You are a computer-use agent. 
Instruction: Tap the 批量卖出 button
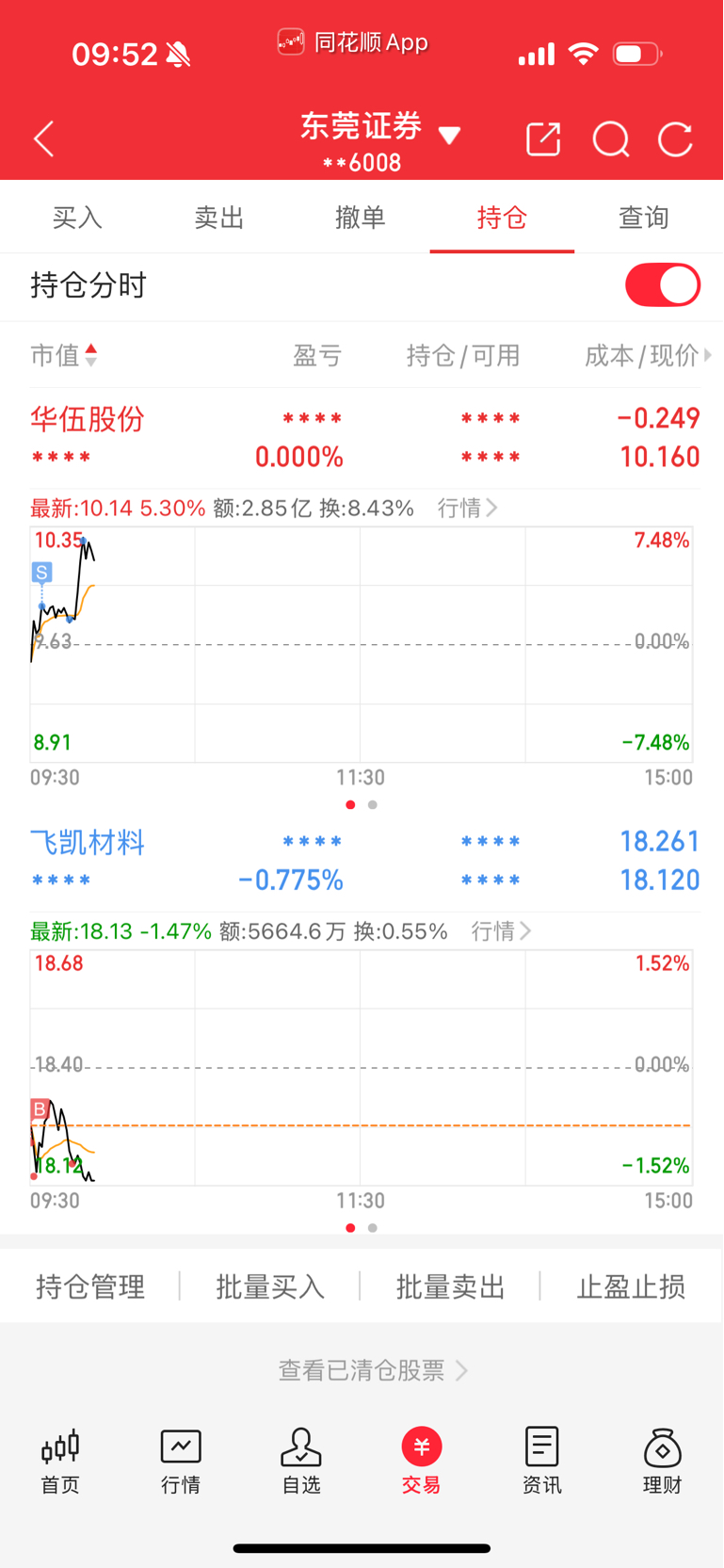point(451,1286)
